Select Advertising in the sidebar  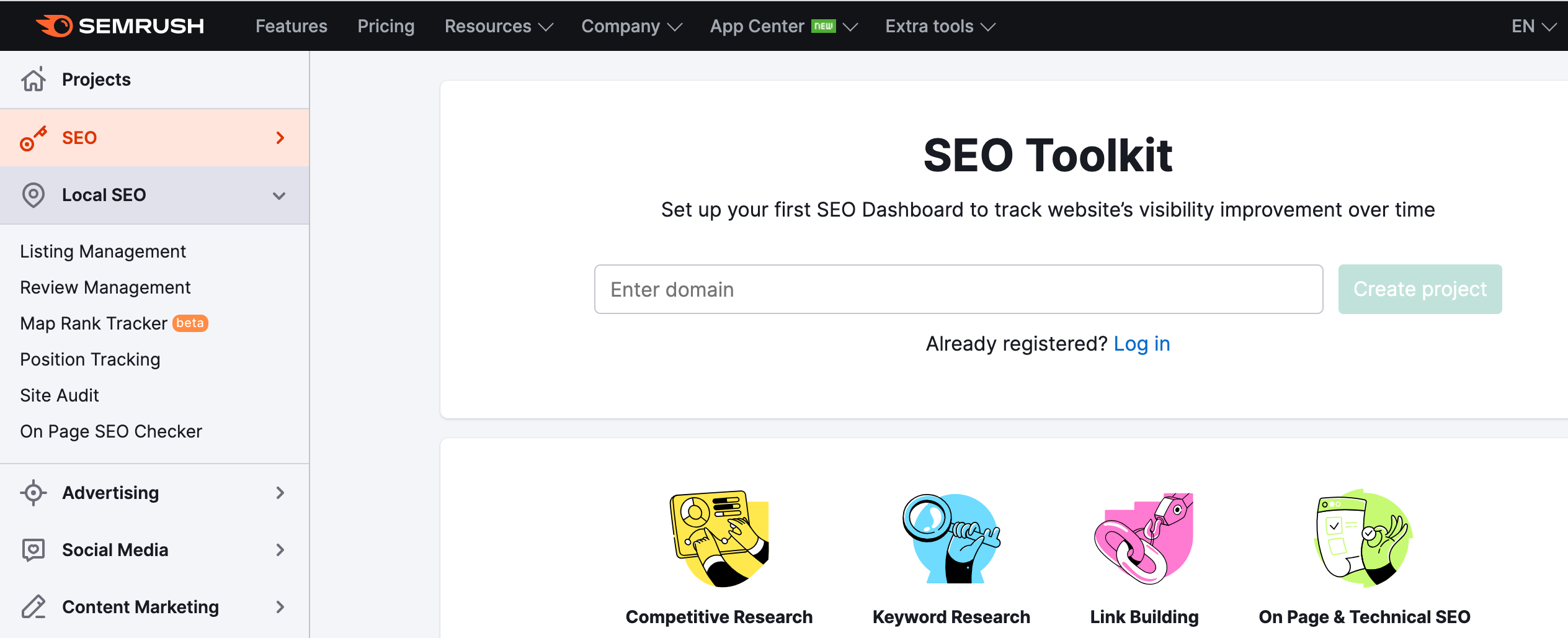[154, 493]
